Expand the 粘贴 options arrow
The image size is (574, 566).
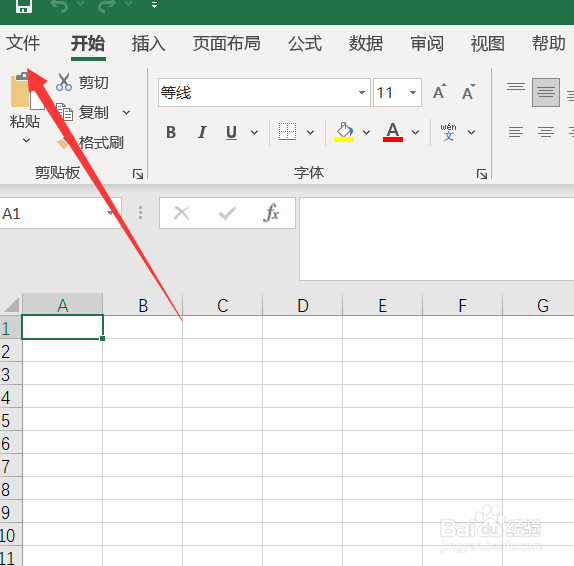(x=26, y=140)
